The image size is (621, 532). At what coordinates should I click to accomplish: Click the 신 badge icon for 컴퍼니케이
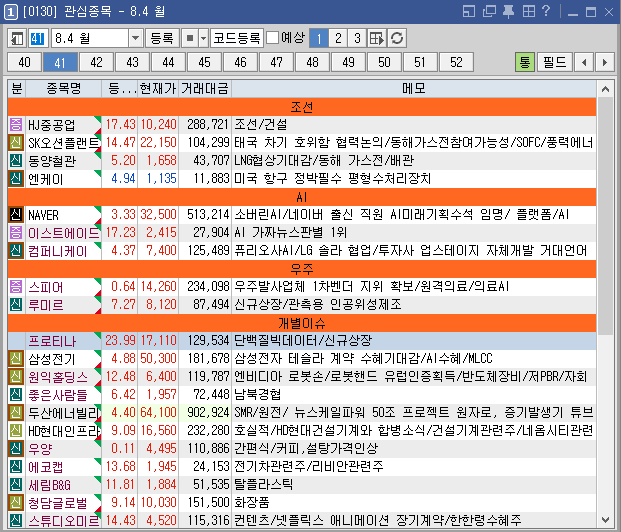tap(16, 251)
